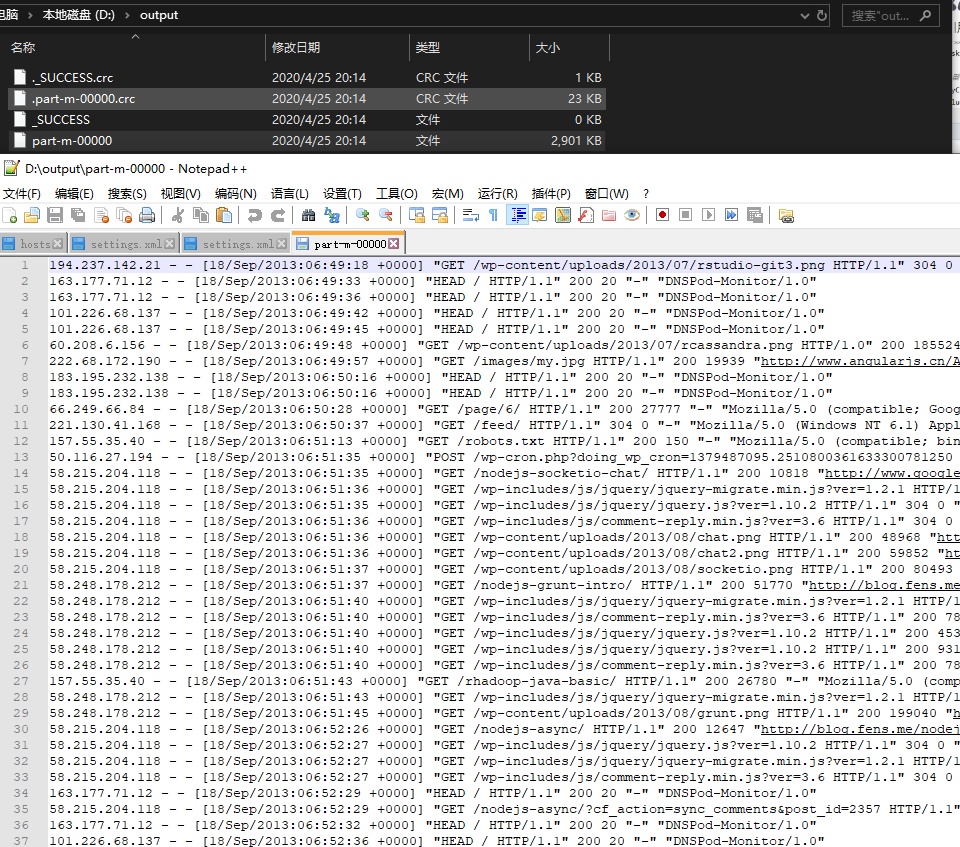This screenshot has width=960, height=847.
Task: Click Synchronize Vertical Scrolling icon
Action: pos(417,215)
